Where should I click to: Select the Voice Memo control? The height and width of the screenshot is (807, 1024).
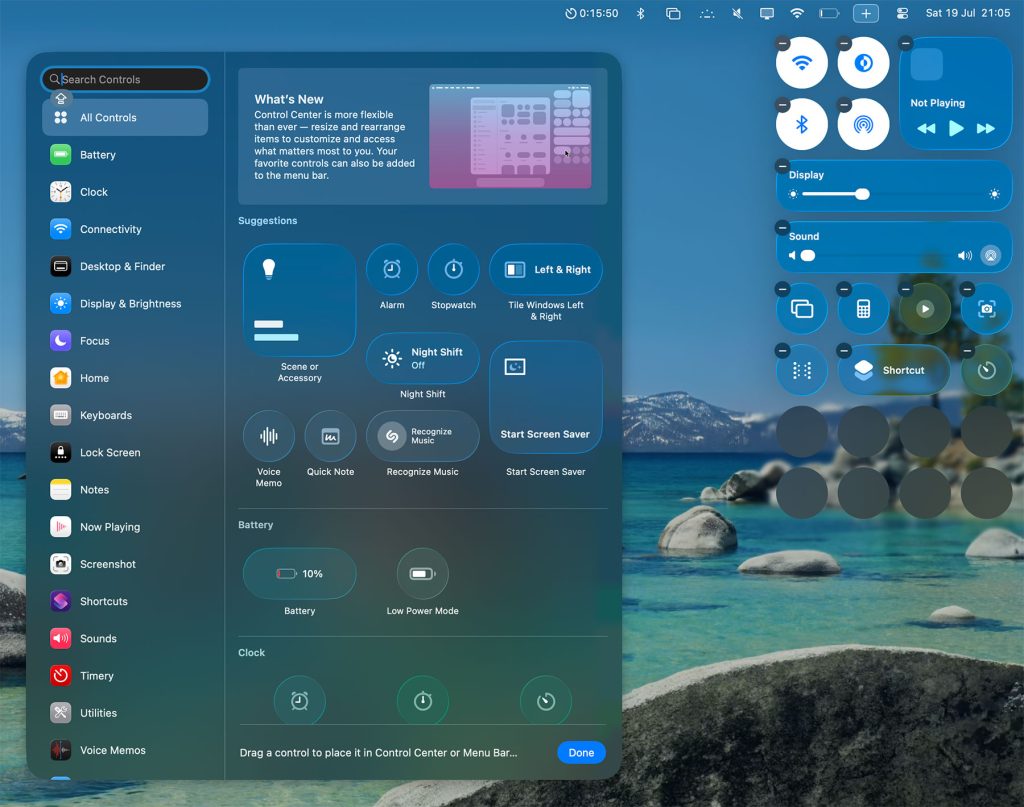[268, 436]
